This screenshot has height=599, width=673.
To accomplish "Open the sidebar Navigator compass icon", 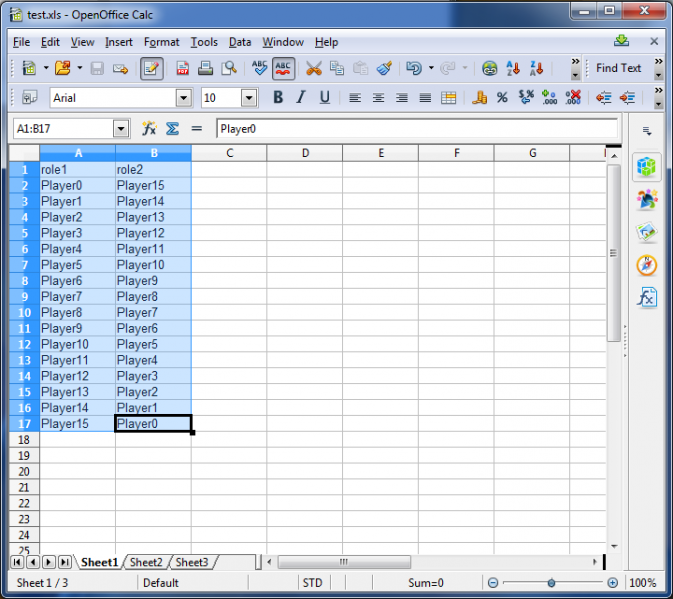I will (x=646, y=265).
